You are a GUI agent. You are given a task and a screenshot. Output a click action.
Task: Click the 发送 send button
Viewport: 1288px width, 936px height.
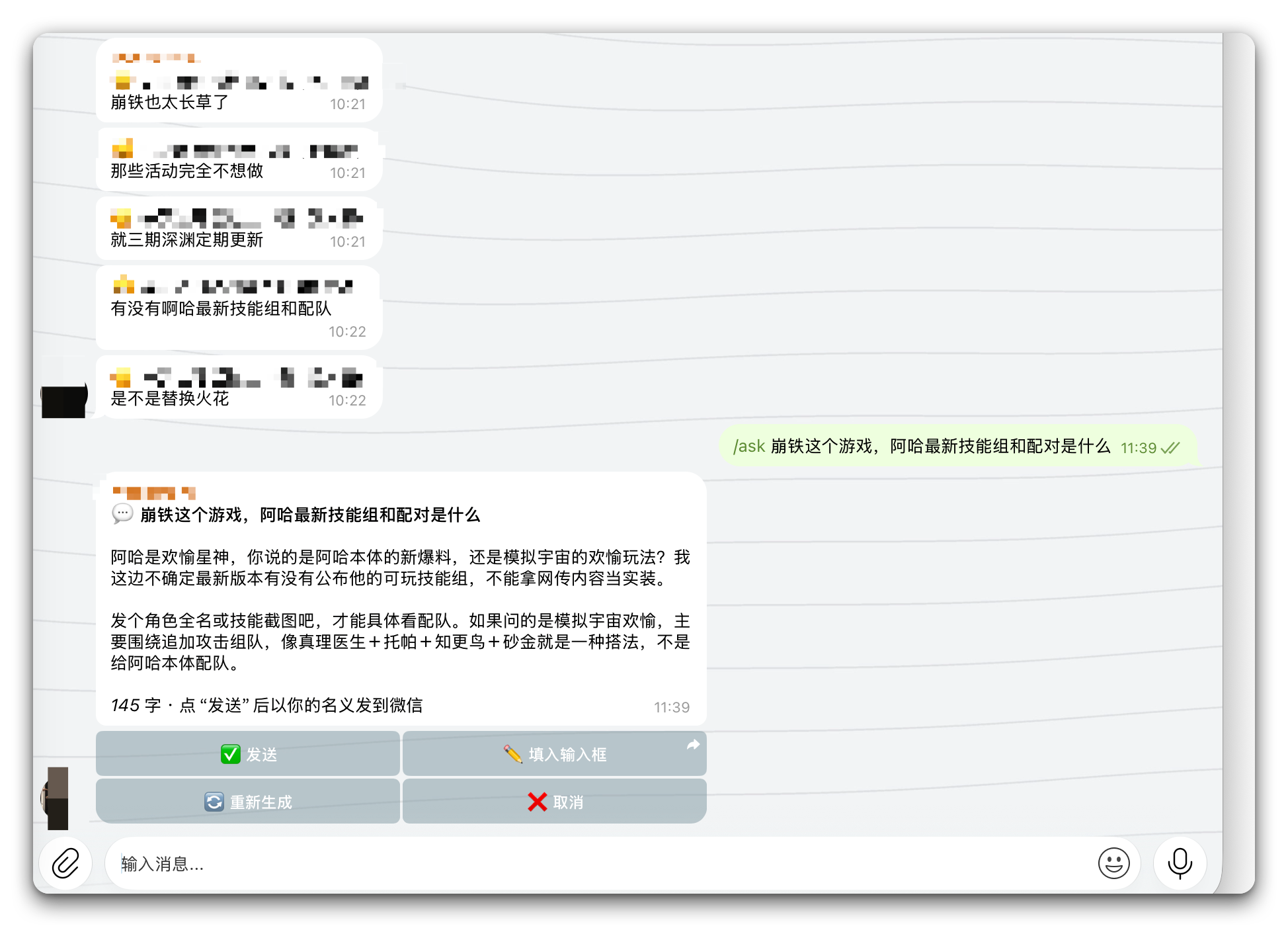coord(248,753)
